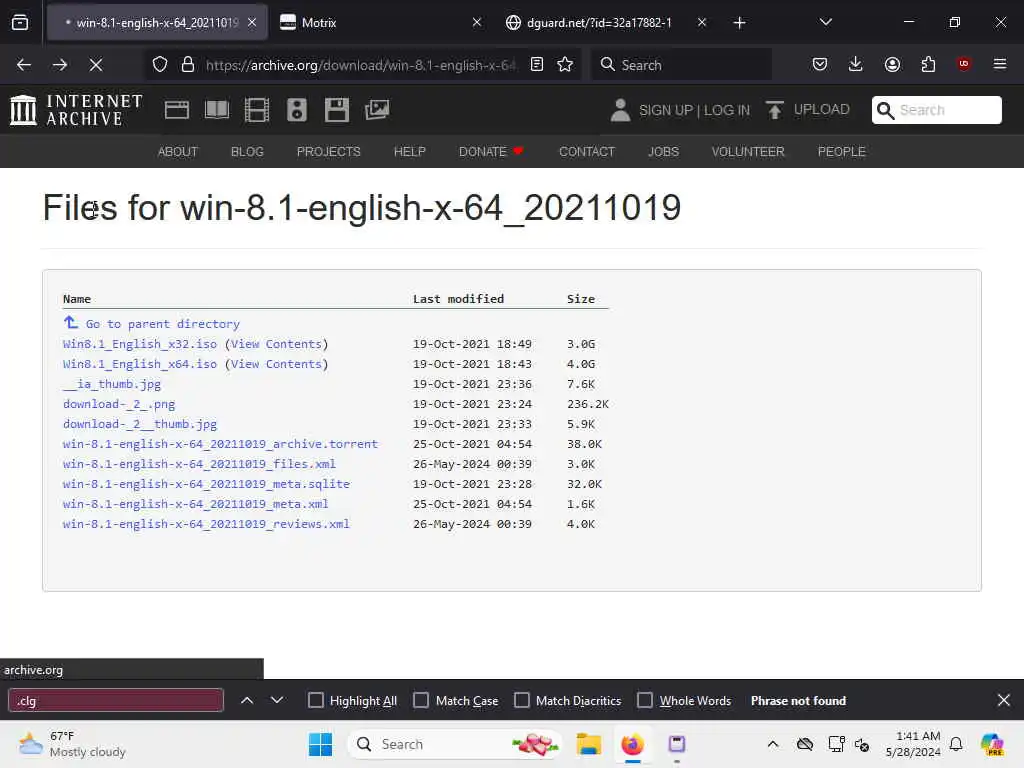Click the find bar text field
This screenshot has width=1024, height=768.
coord(116,700)
